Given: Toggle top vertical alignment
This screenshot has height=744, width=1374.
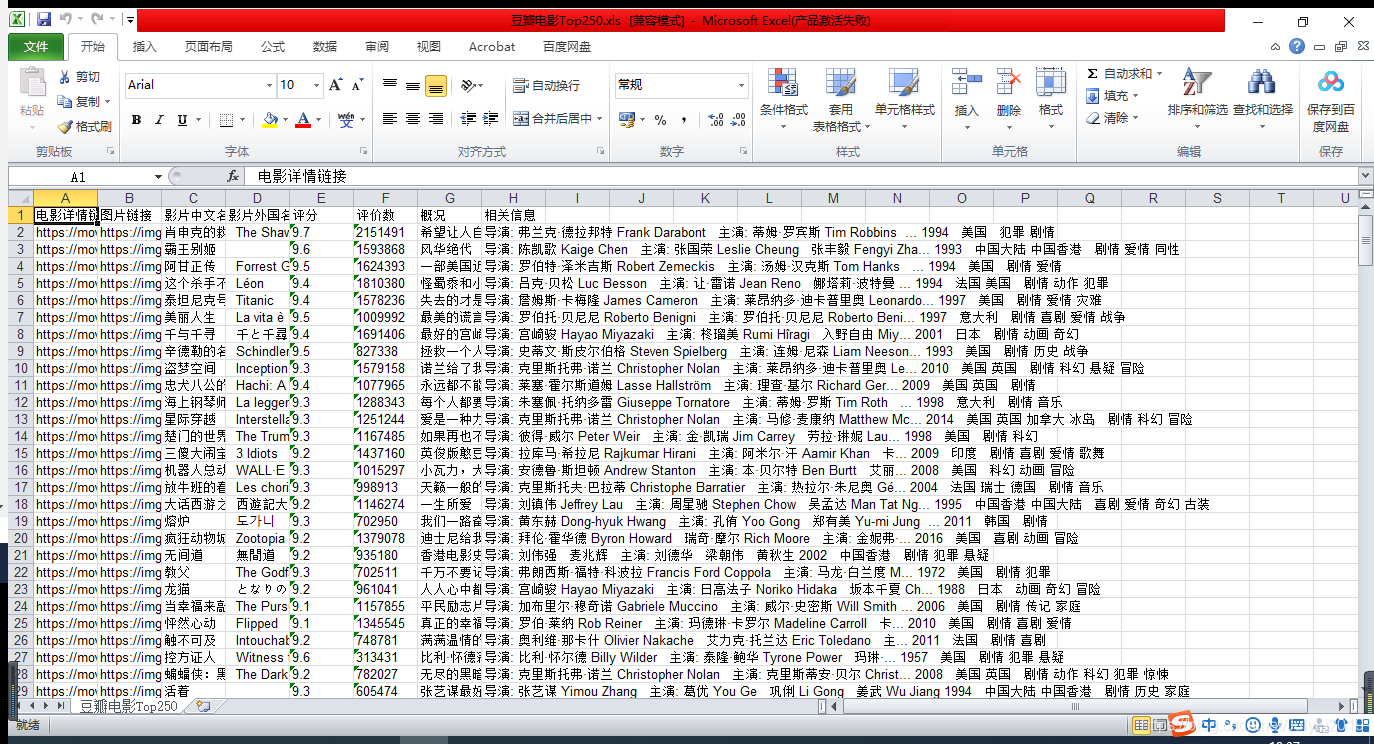Looking at the screenshot, I should tap(390, 86).
